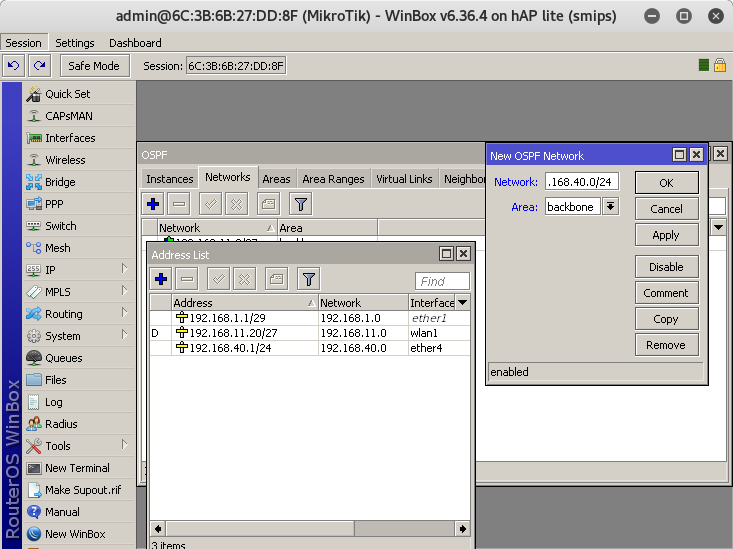Click the filter funnel in the OSPF toolbar

tap(301, 204)
